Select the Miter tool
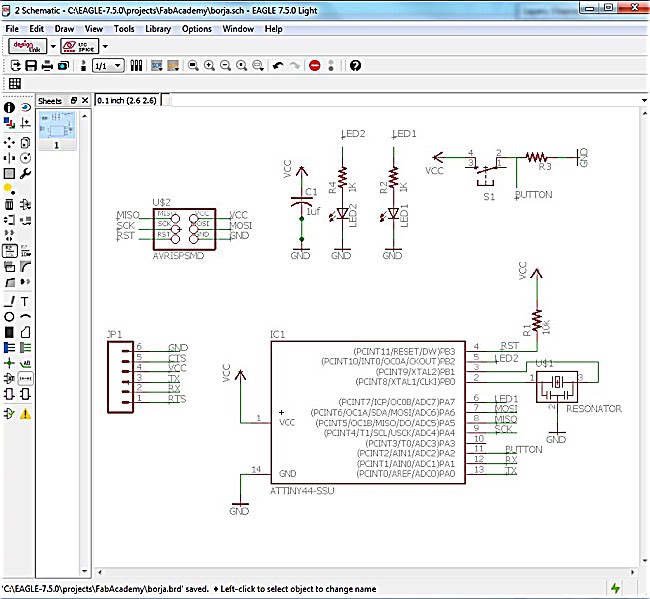This screenshot has height=599, width=650. click(25, 267)
